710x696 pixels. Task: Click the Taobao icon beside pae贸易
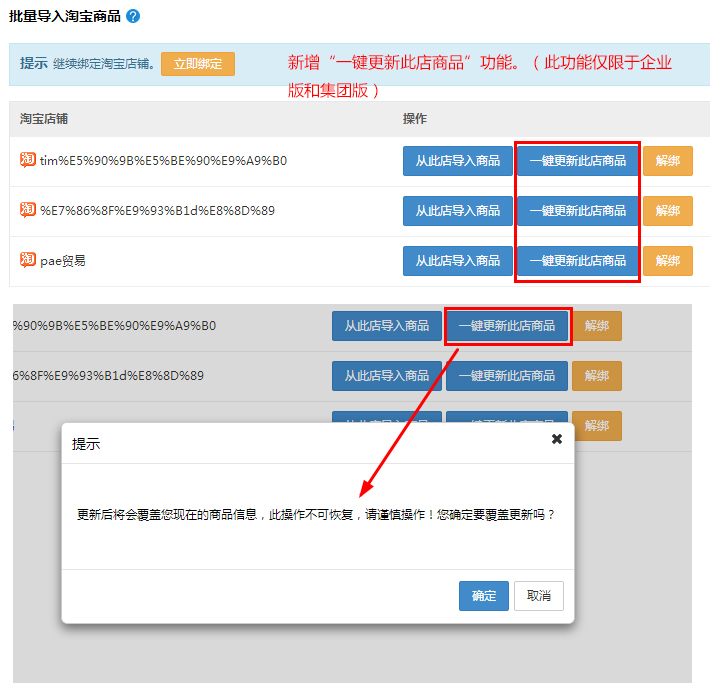pos(28,260)
